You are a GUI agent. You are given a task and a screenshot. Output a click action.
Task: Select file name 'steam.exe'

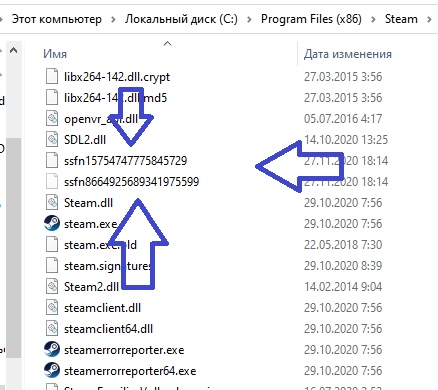click(x=90, y=224)
